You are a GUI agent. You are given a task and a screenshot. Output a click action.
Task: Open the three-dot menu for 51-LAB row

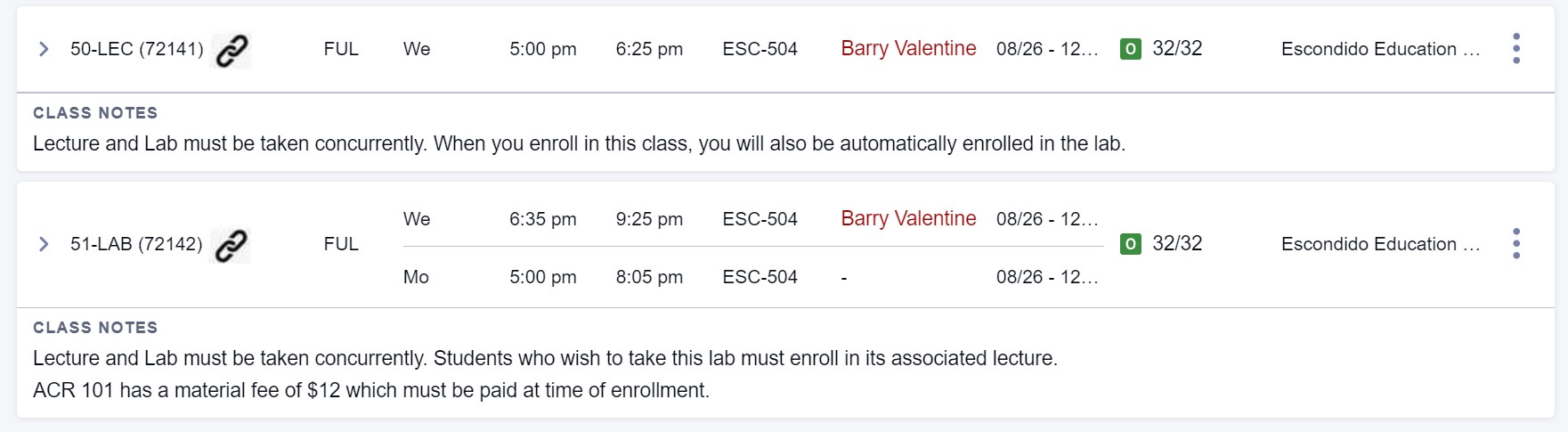tap(1515, 244)
